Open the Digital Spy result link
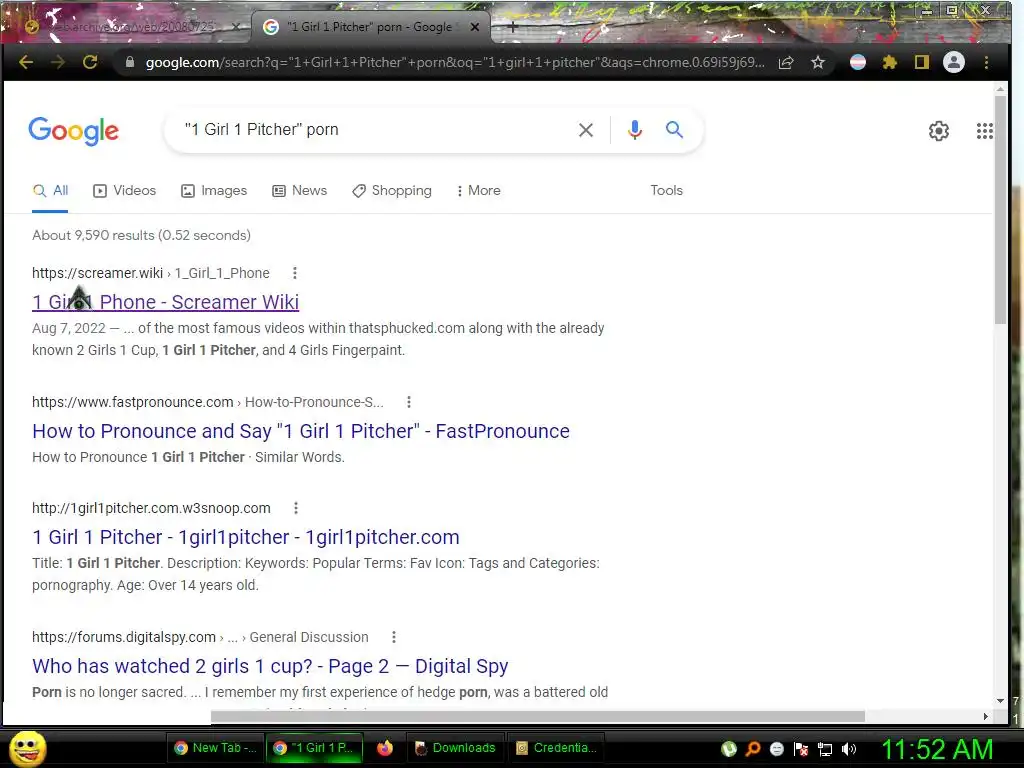1024x768 pixels. (x=270, y=666)
